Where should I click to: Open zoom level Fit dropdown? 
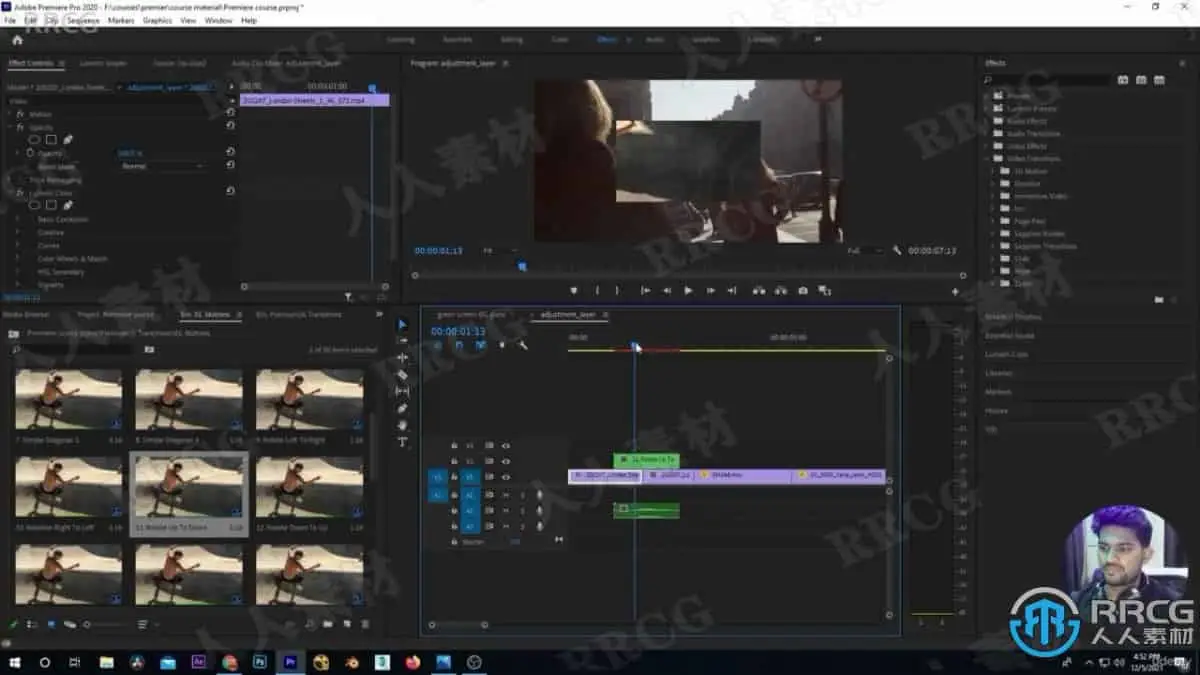501,251
